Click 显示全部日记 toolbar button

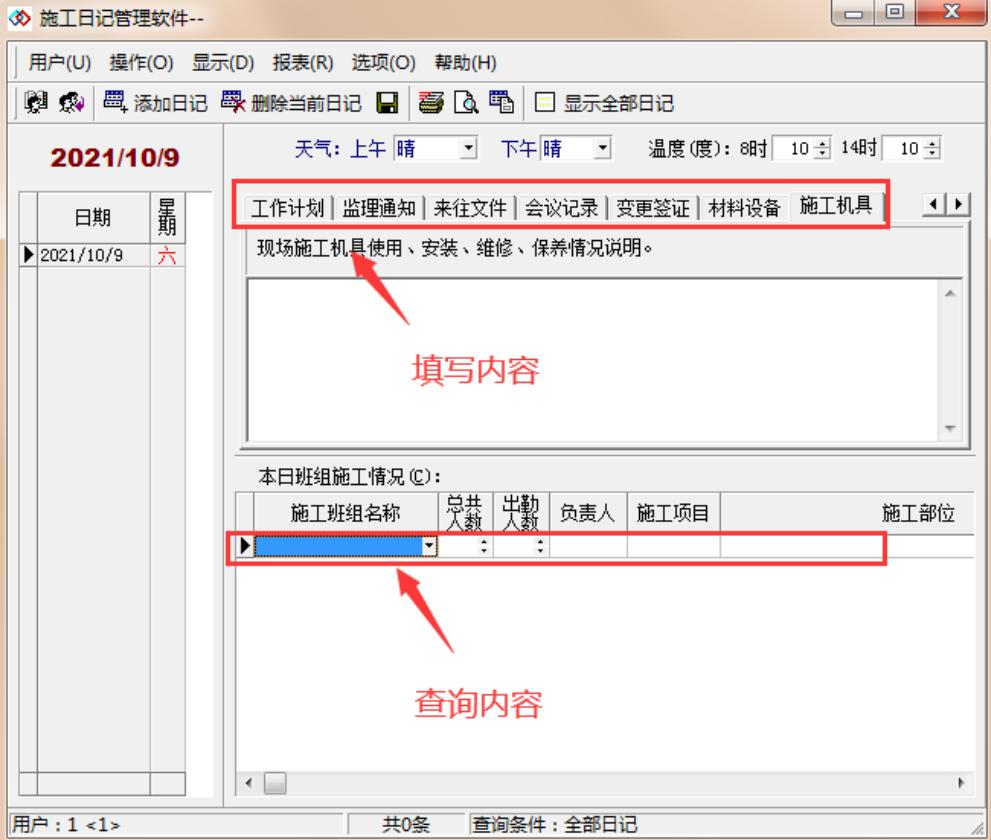coord(605,102)
